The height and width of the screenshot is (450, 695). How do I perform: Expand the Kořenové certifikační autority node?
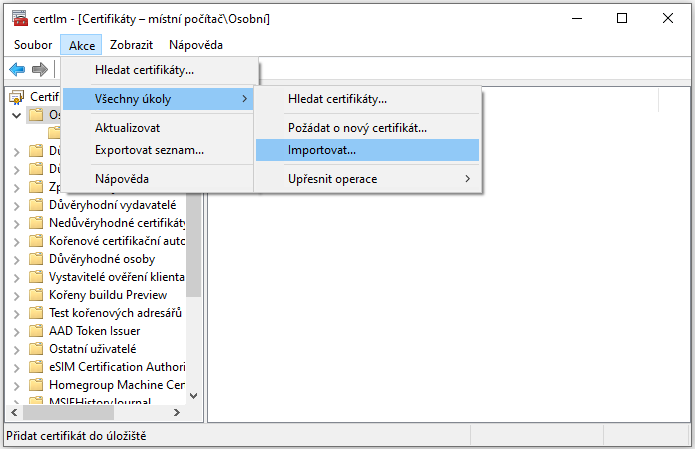pyautogui.click(x=16, y=242)
